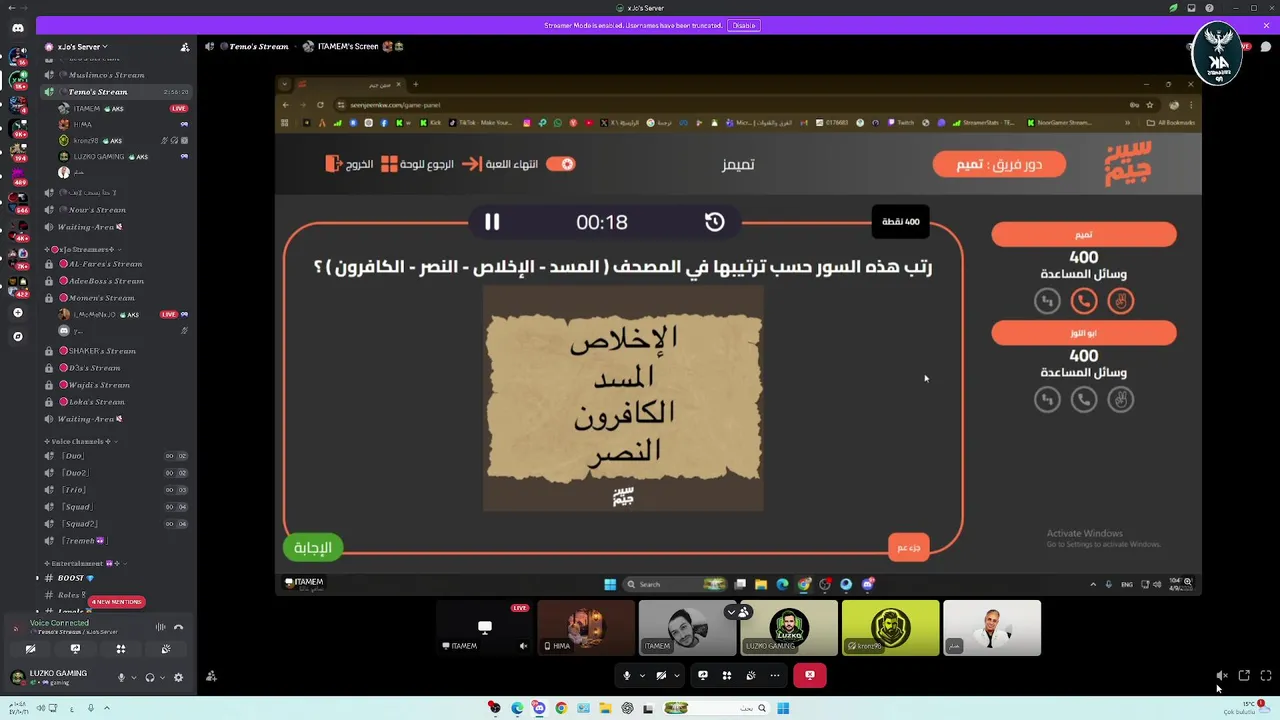Open output device arrow beside user-panel headphones
The image size is (1280, 720).
pos(162,677)
